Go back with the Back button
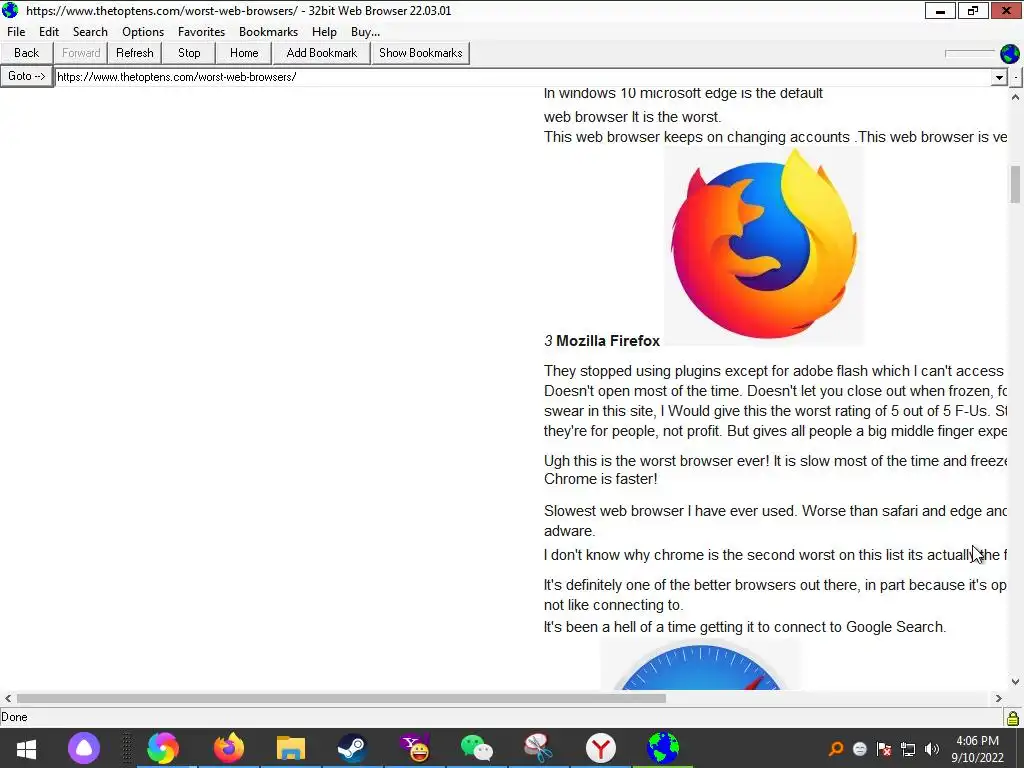 tap(27, 53)
